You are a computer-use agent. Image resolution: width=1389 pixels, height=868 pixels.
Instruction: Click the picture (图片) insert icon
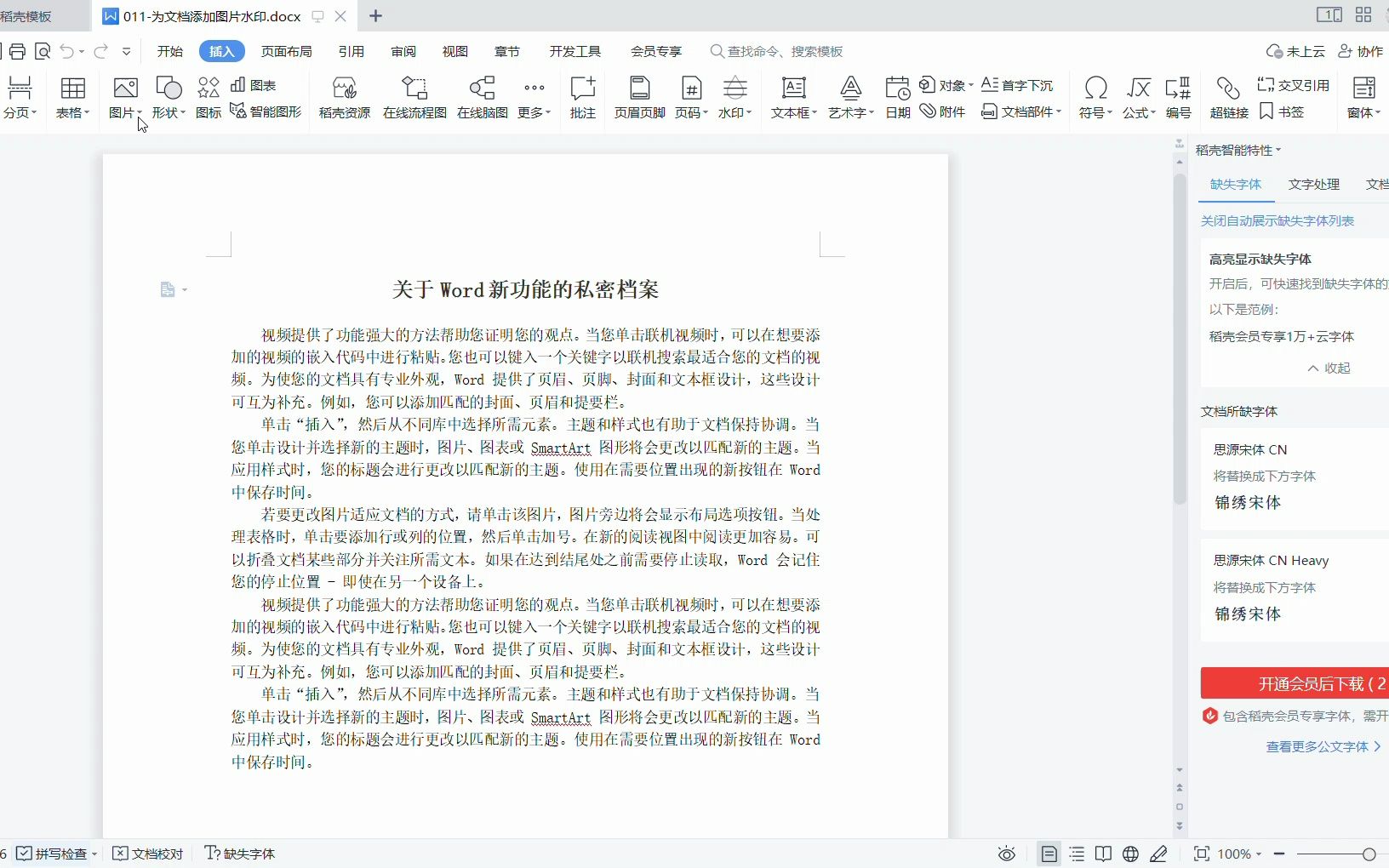(x=125, y=88)
